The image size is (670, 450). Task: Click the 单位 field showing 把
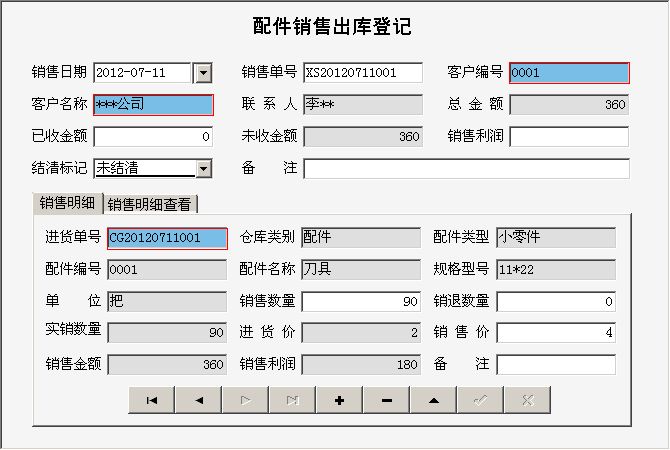pyautogui.click(x=167, y=302)
